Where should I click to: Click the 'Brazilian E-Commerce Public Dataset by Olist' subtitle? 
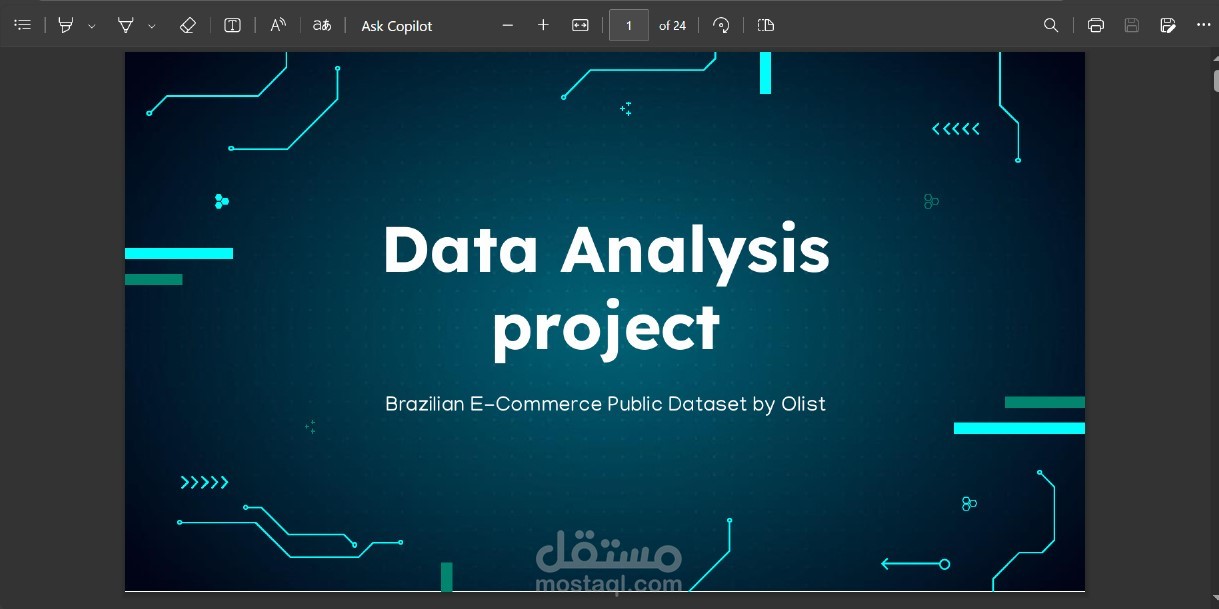[606, 405]
